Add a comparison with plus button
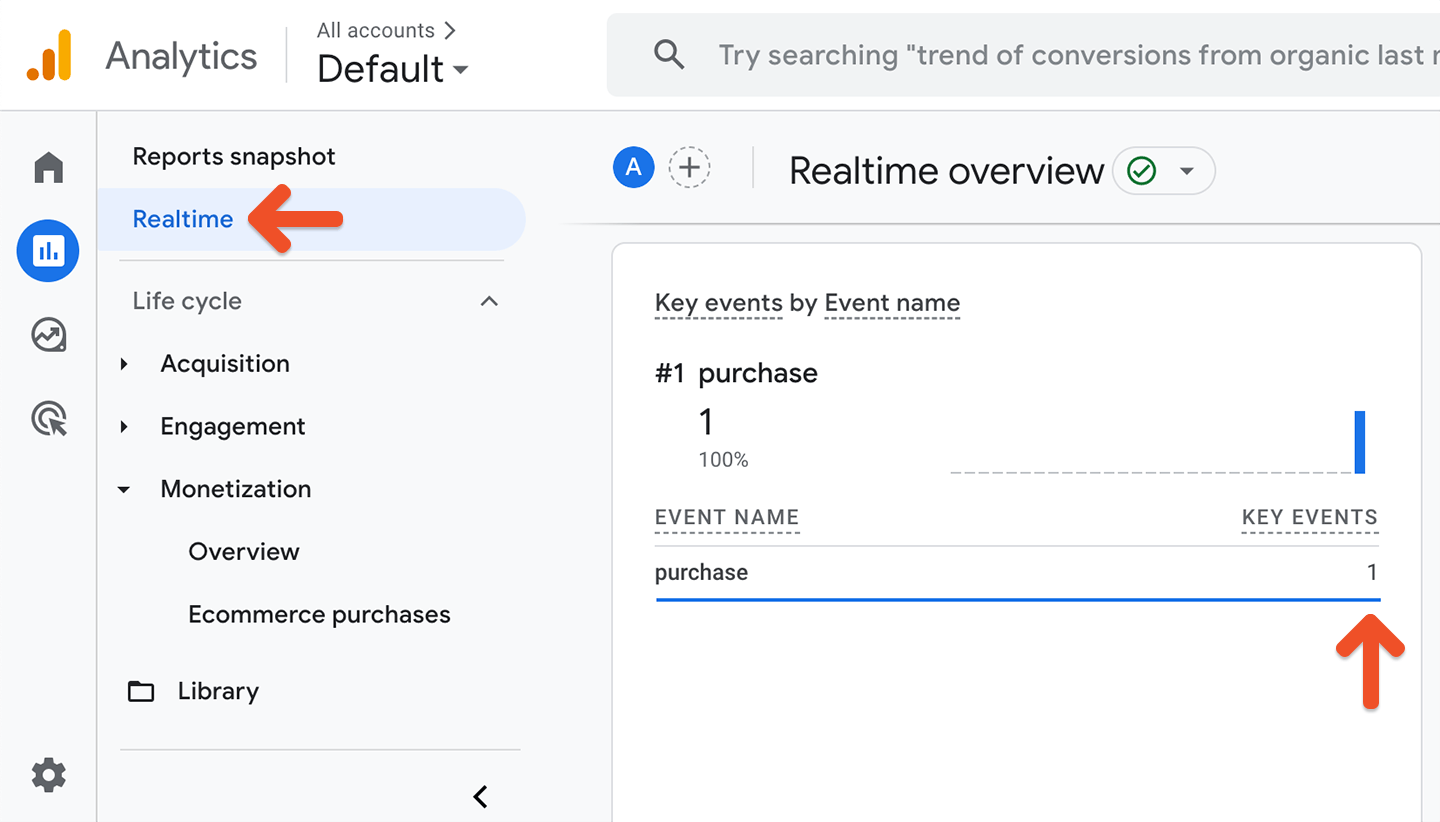Image resolution: width=1440 pixels, height=822 pixels. (689, 168)
